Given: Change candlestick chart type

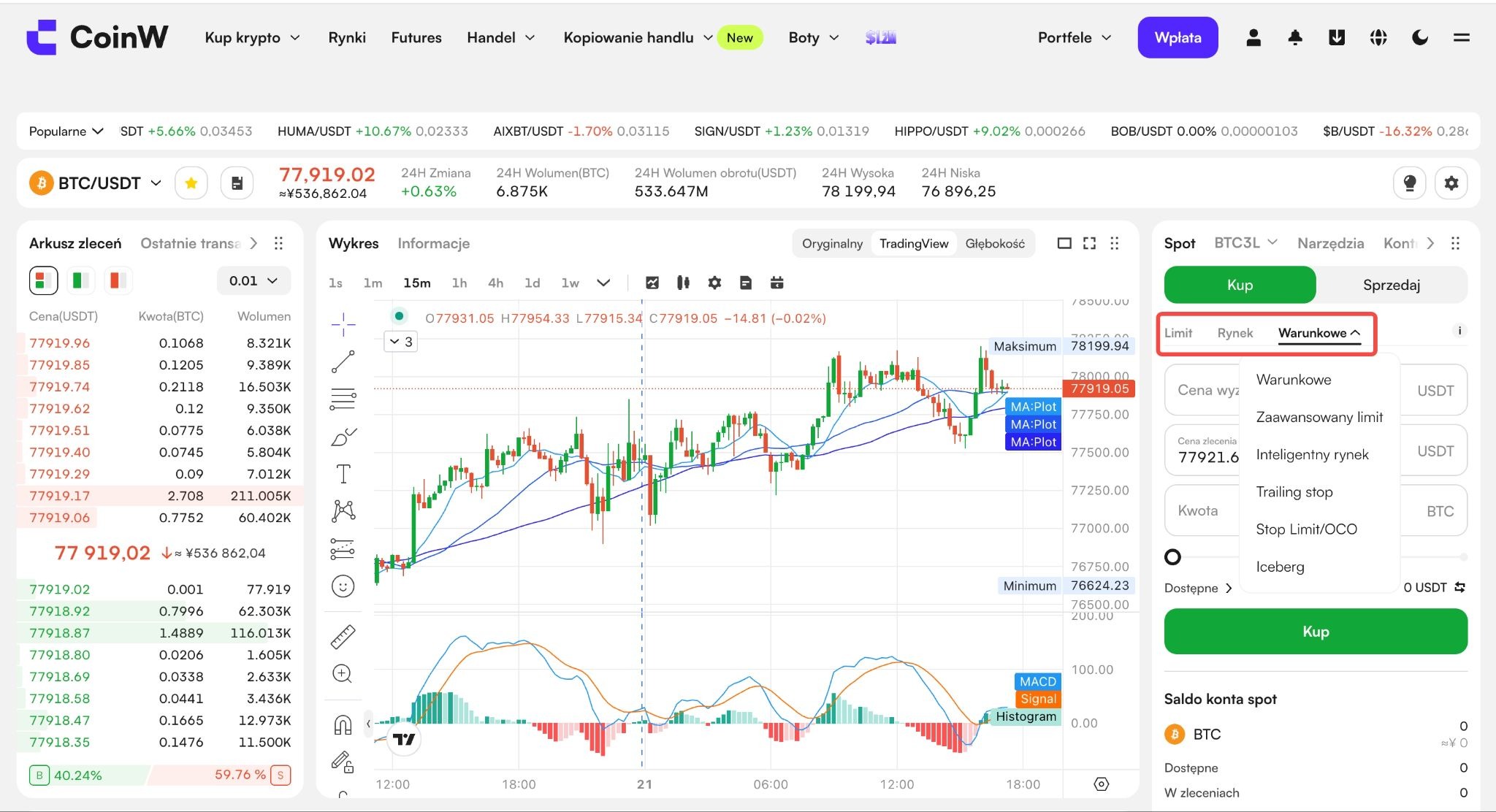Looking at the screenshot, I should pyautogui.click(x=683, y=283).
